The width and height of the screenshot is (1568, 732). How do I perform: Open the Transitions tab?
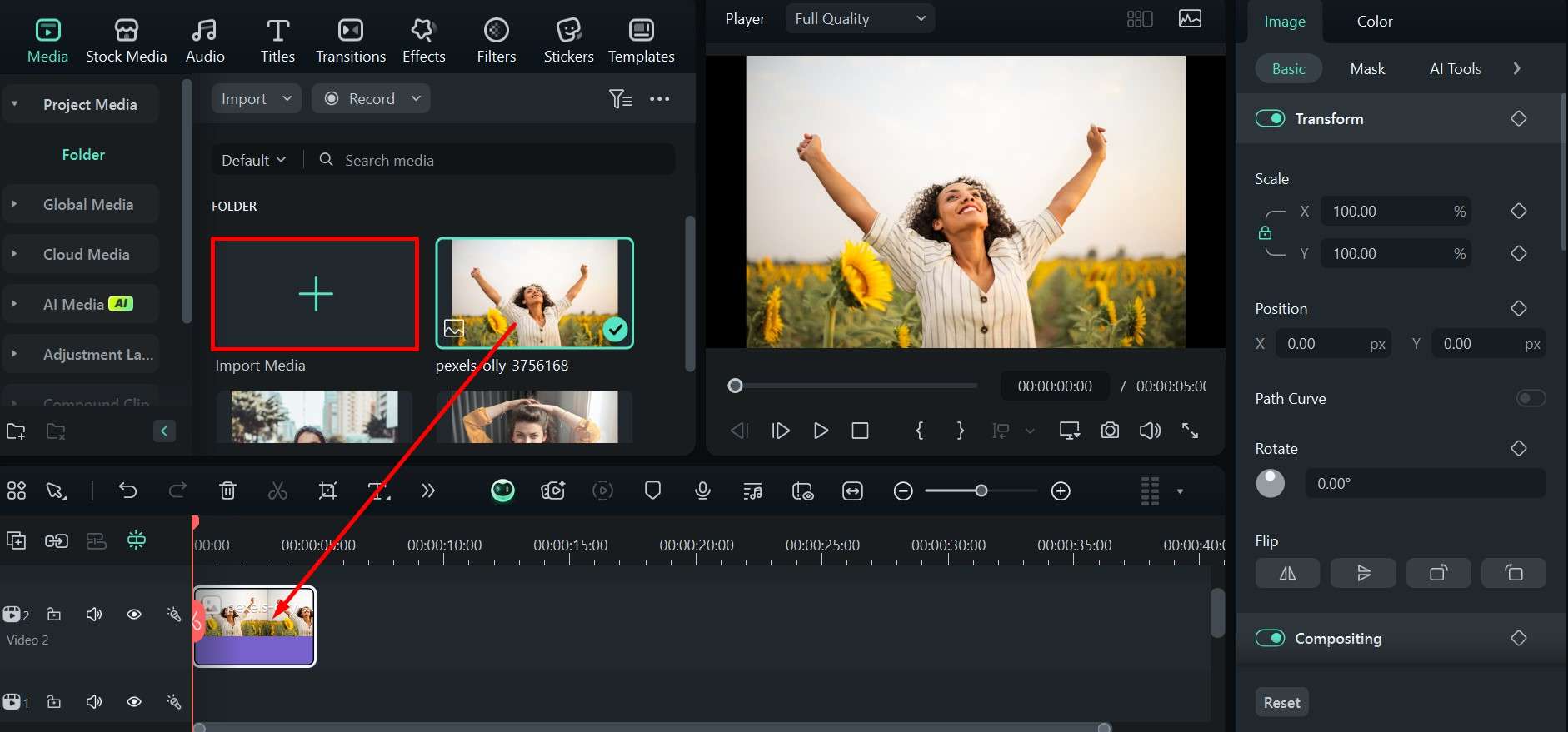(351, 40)
